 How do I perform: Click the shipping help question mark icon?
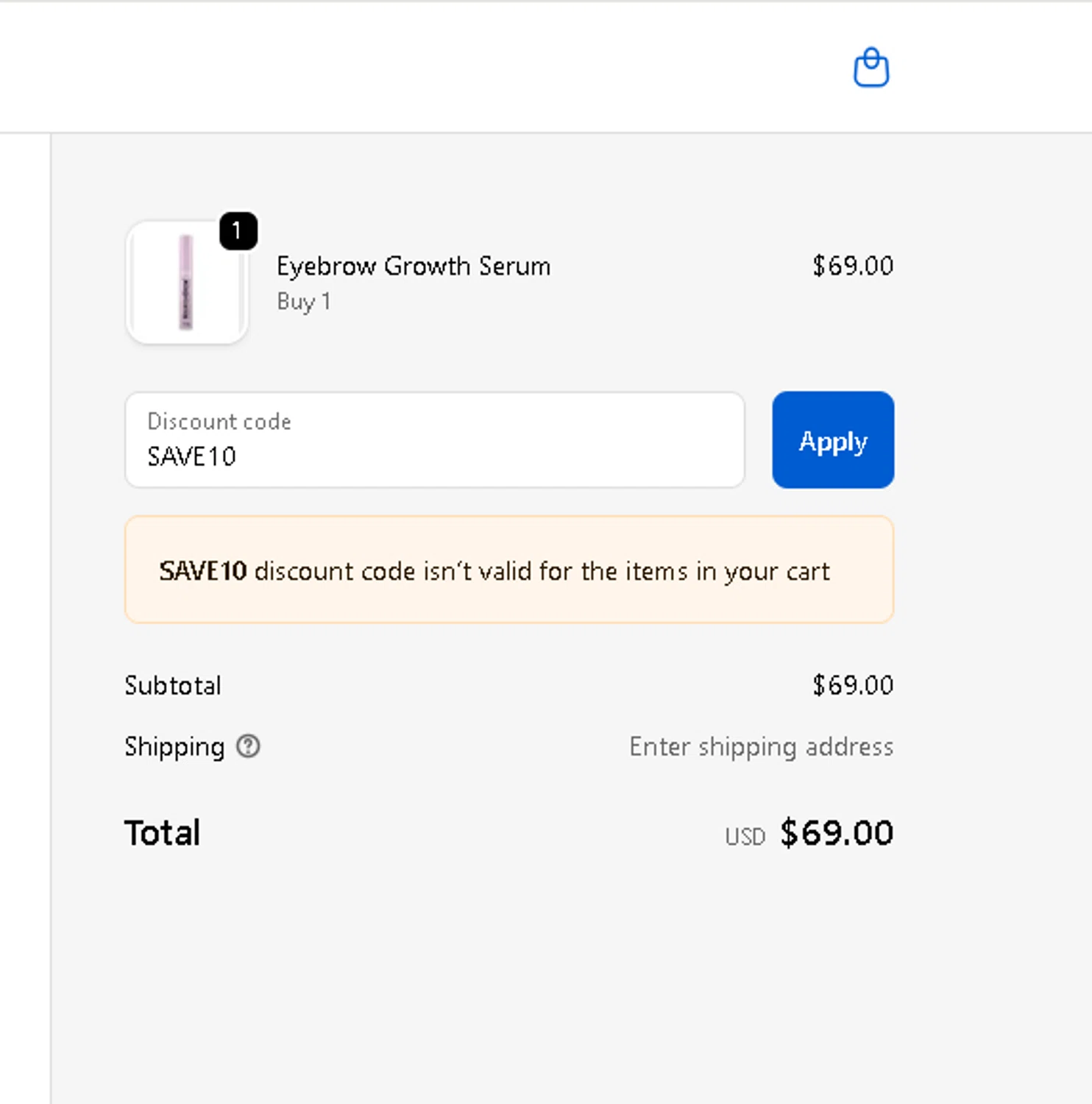pos(248,746)
